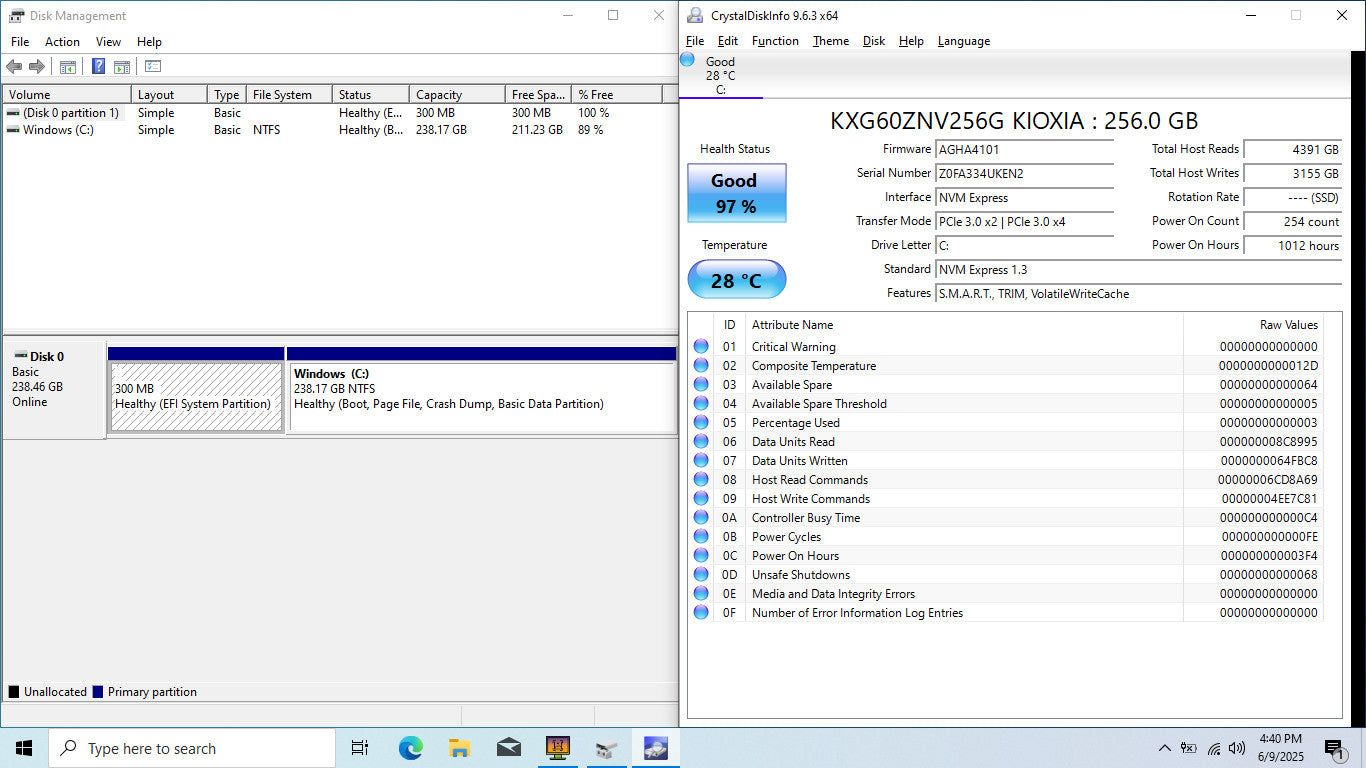
Task: Open the Edit menu in CrystalDiskInfo
Action: click(x=728, y=41)
